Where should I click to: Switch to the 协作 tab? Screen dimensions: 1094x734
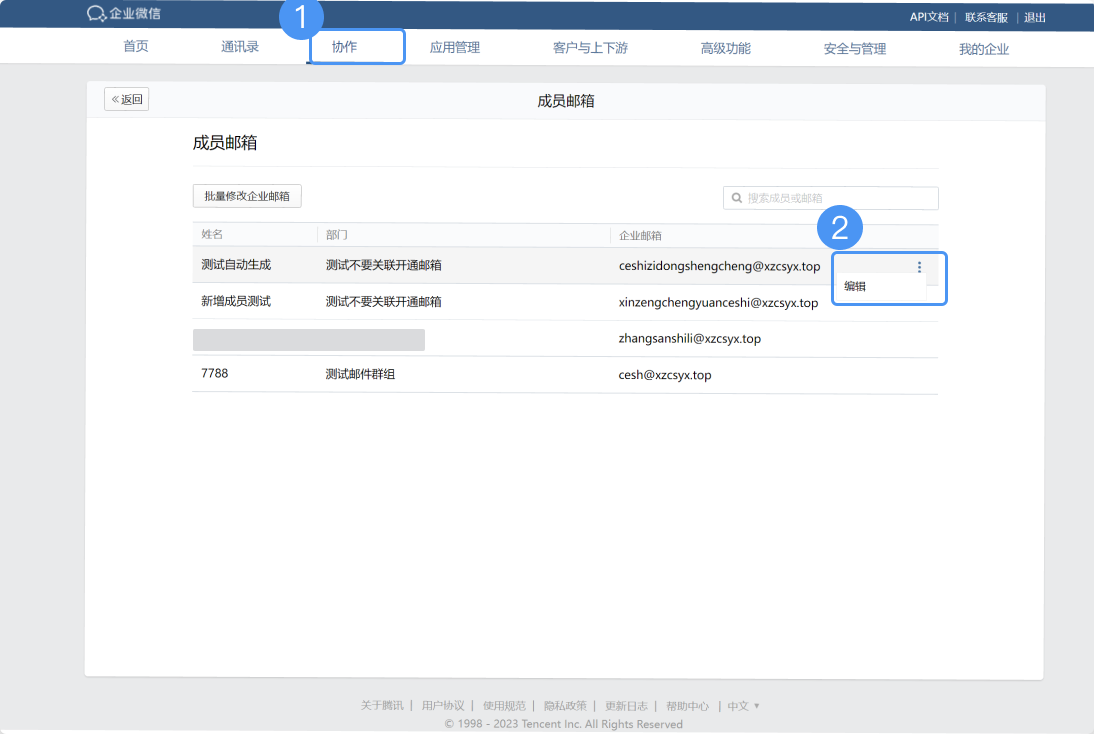click(x=357, y=47)
